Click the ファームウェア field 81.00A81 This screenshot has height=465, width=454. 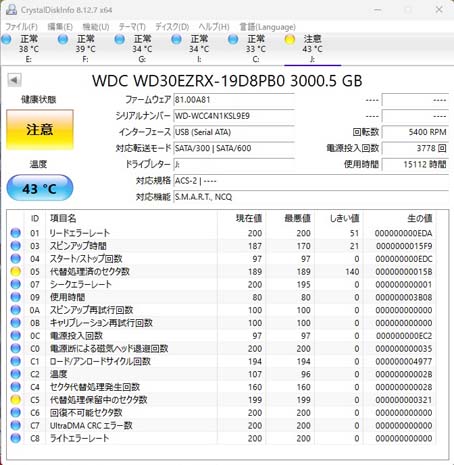coord(234,100)
